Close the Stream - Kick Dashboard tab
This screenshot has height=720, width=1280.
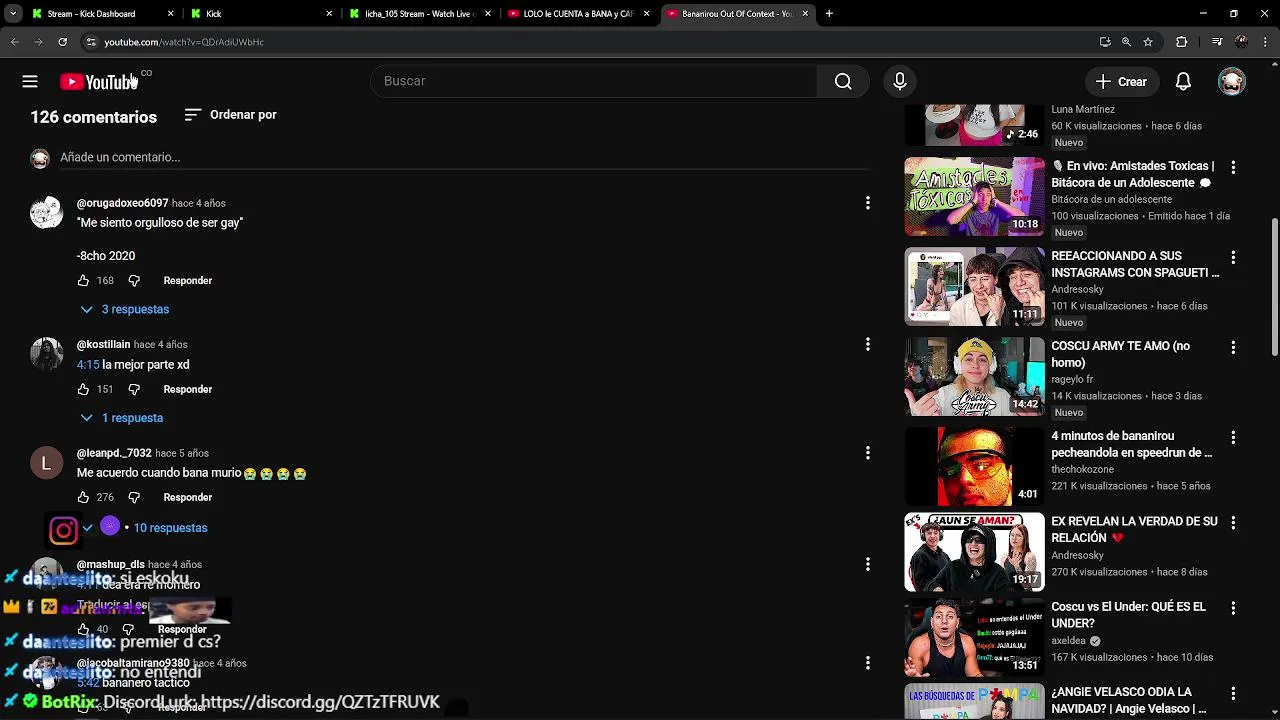170,14
